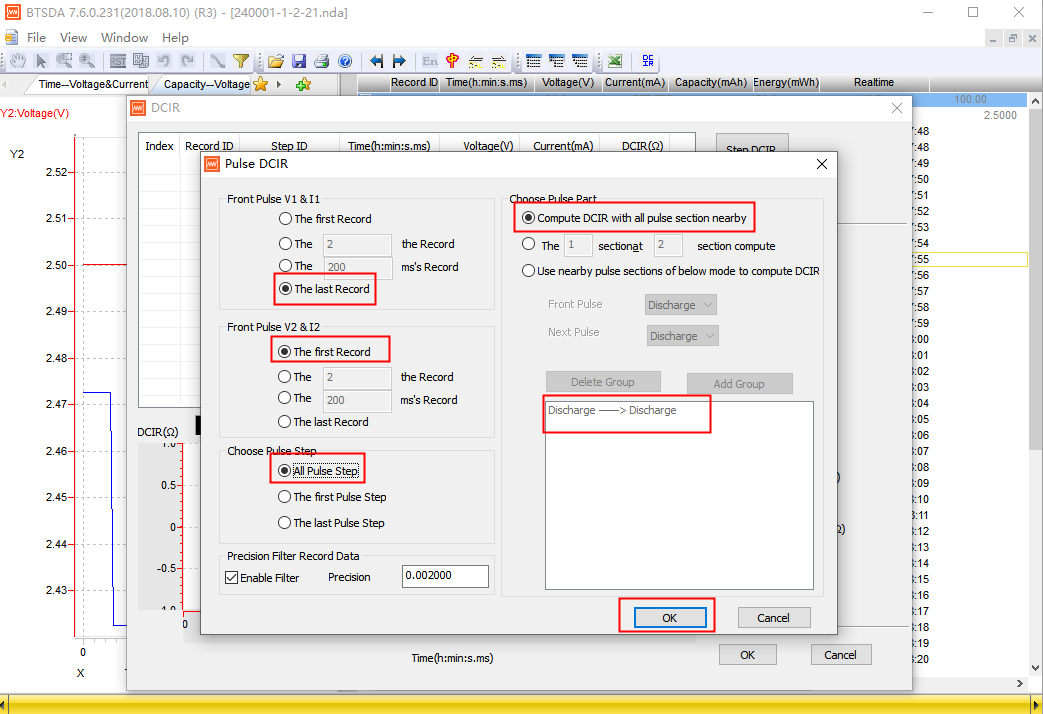Choose 'The last Pulse Step' option
The width and height of the screenshot is (1043, 714).
point(285,522)
